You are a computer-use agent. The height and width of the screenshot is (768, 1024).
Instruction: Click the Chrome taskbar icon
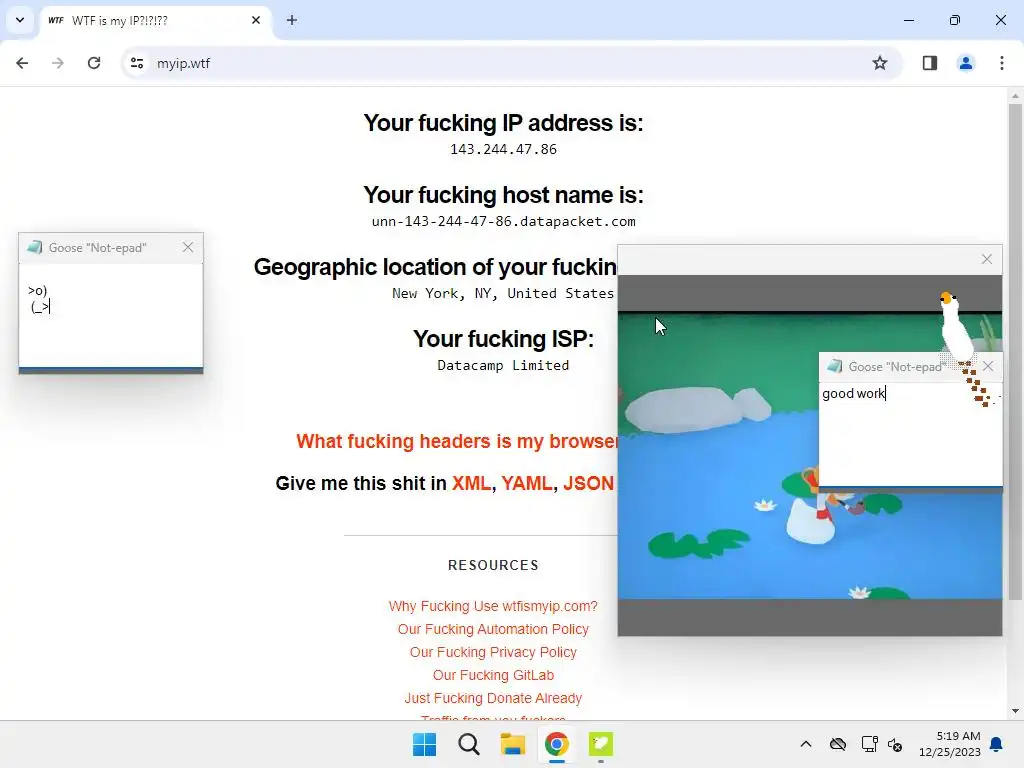click(556, 744)
